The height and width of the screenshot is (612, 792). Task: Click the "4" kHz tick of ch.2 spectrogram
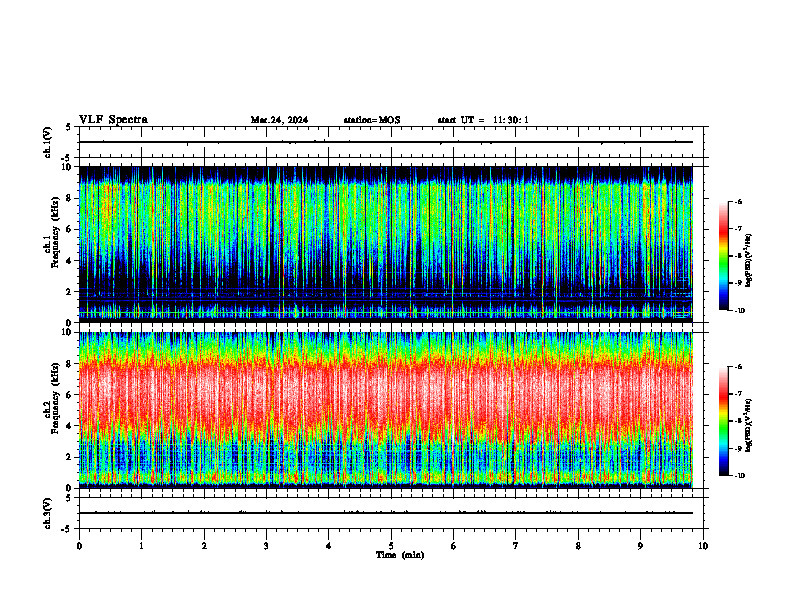pos(70,426)
